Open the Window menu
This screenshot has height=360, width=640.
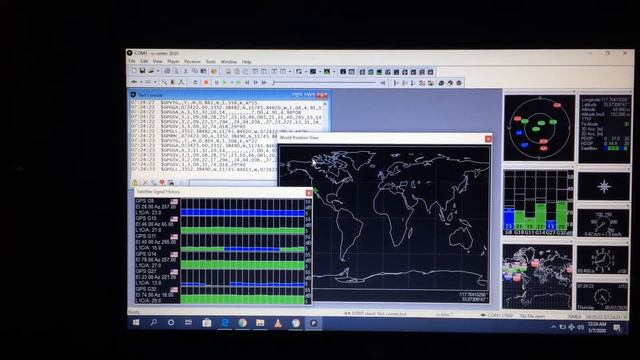coord(229,62)
